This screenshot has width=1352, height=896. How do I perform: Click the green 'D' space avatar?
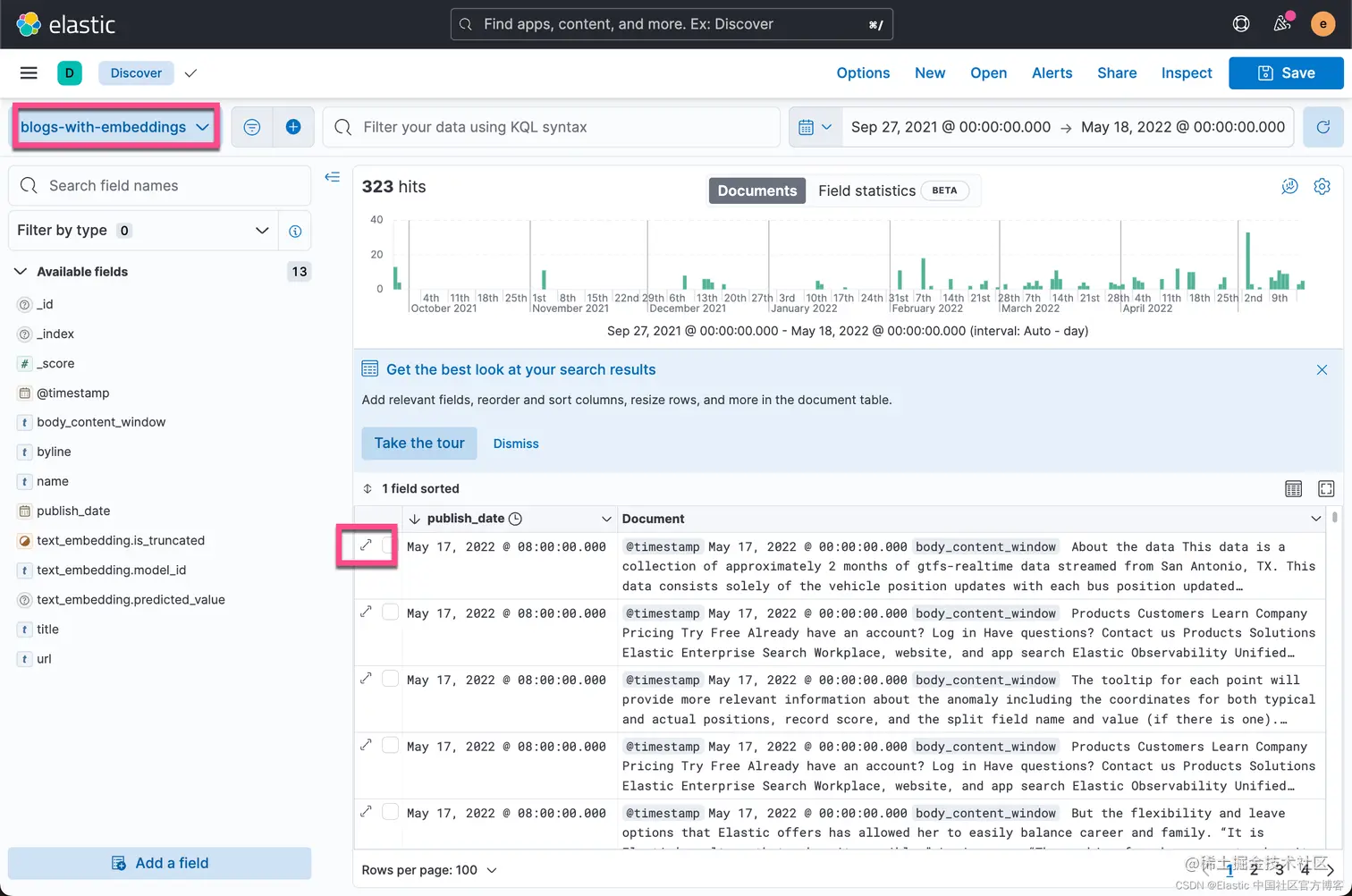pyautogui.click(x=70, y=73)
